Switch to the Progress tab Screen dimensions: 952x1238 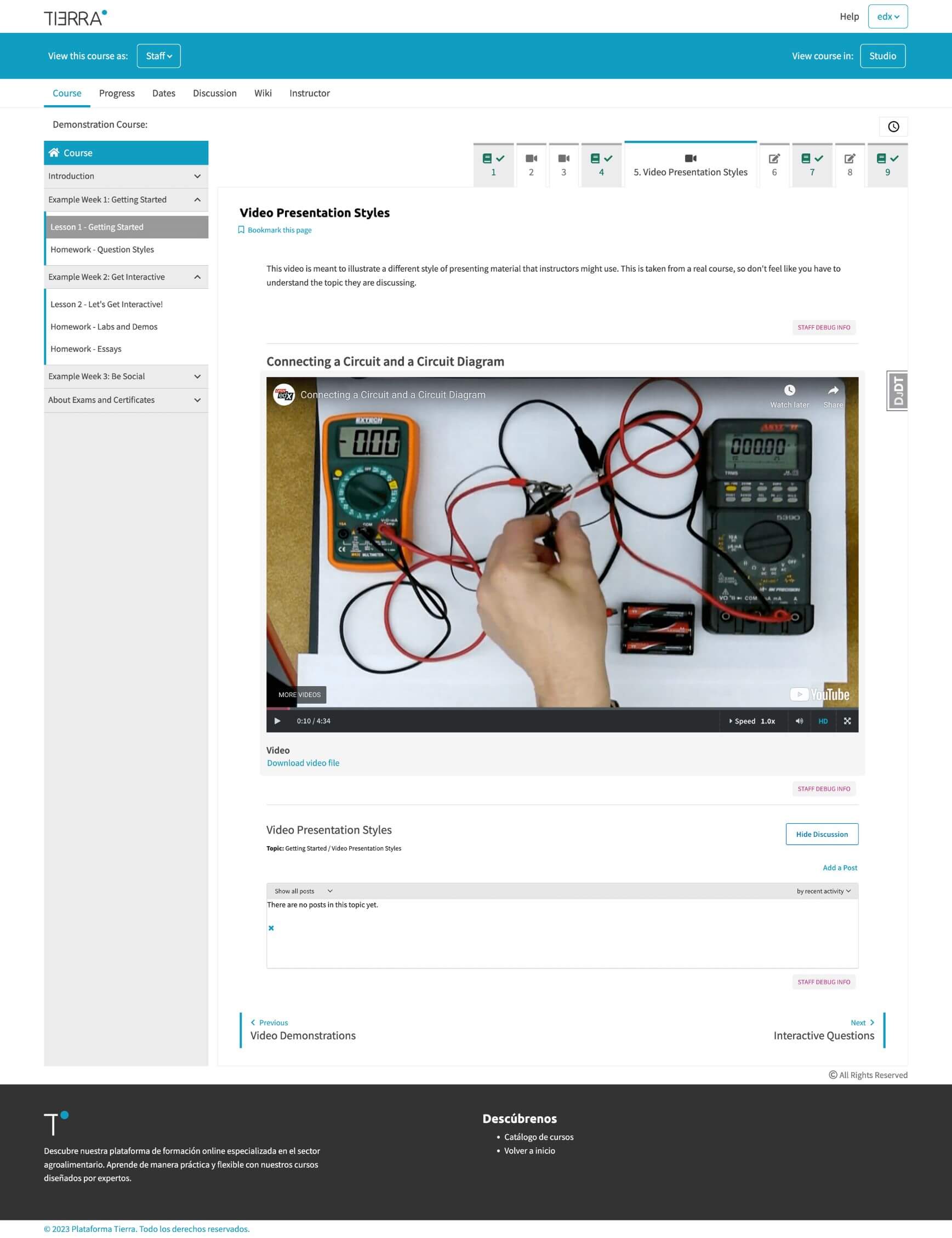pyautogui.click(x=117, y=93)
